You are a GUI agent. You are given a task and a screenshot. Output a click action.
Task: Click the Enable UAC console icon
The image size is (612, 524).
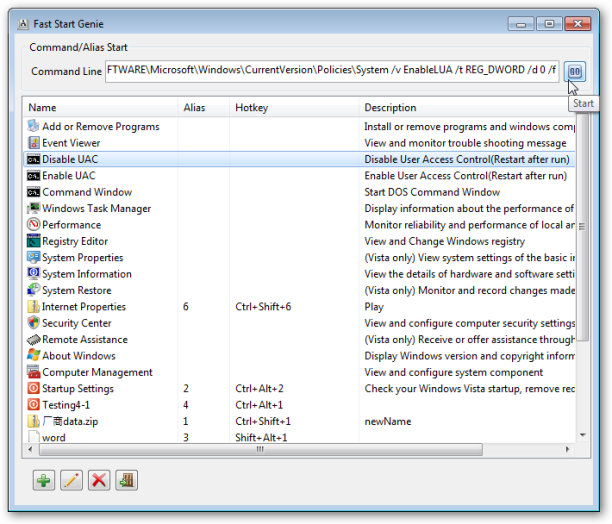(x=34, y=176)
